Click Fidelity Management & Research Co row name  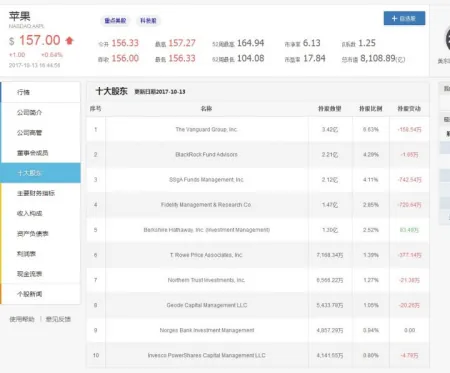tap(206, 205)
